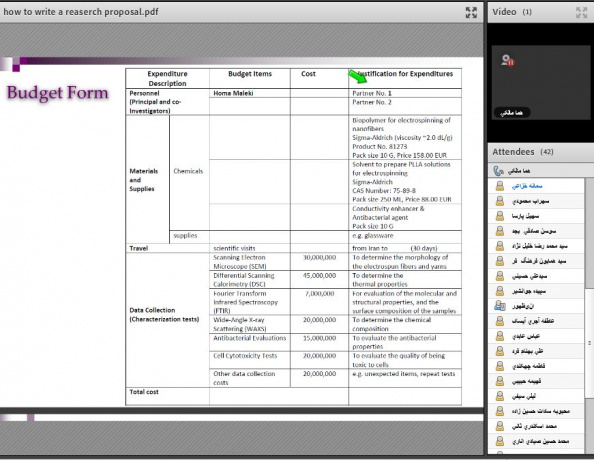
Task: Click the 45,000,000 cost for DSC
Action: coord(319,275)
